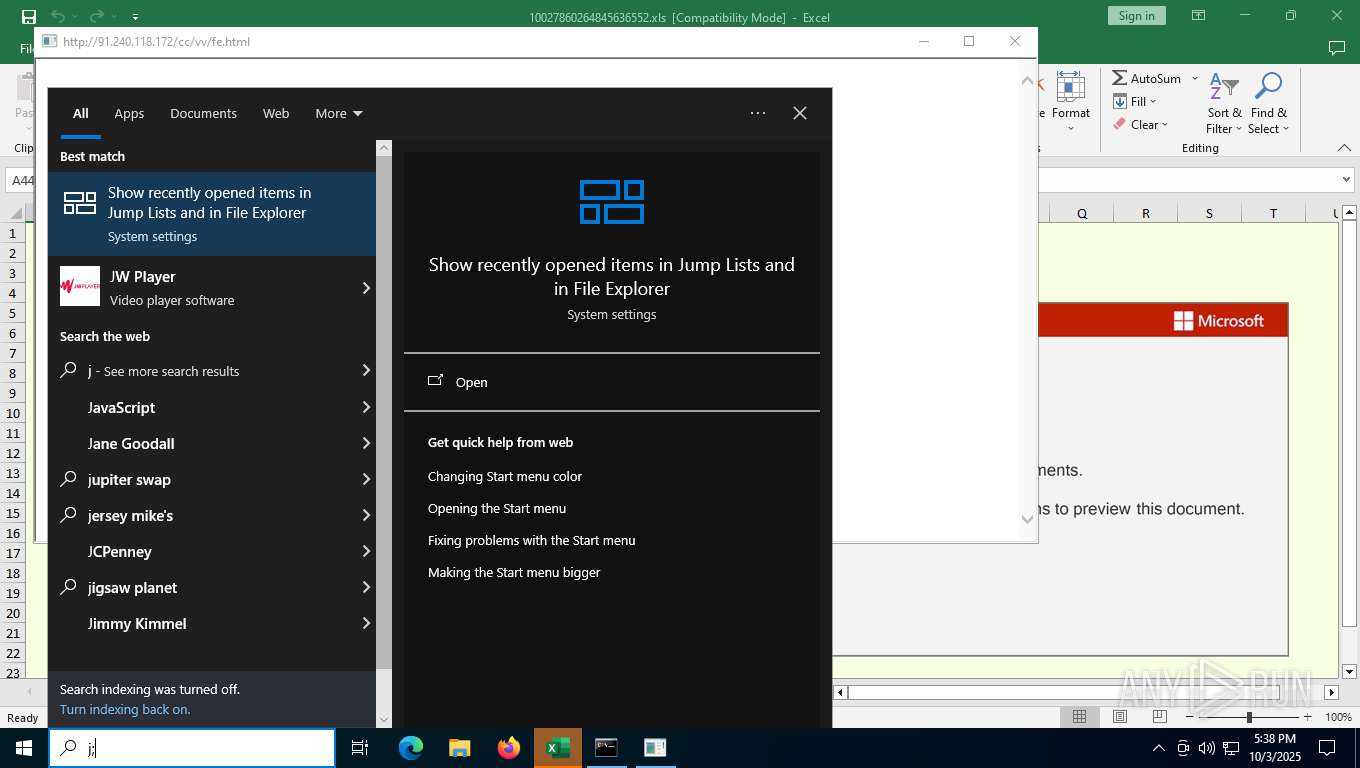Open search options ellipsis menu
1360x768 pixels.
(758, 113)
